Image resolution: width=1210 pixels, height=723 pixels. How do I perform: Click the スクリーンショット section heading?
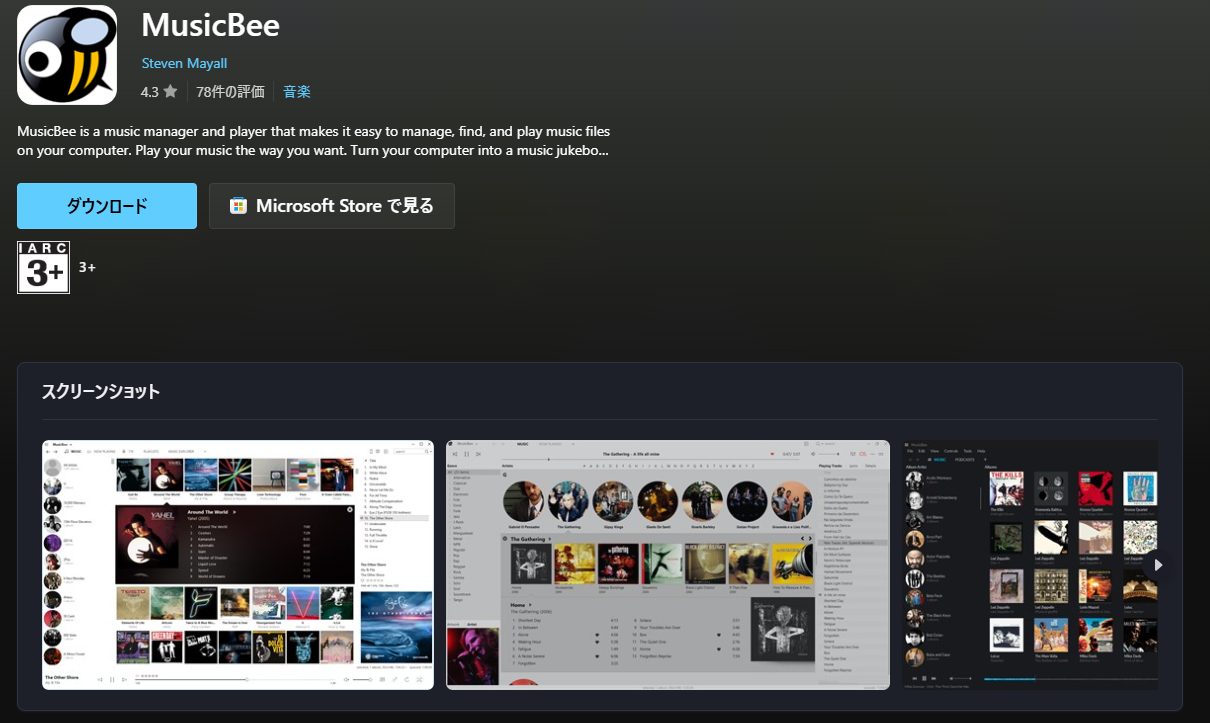point(101,391)
